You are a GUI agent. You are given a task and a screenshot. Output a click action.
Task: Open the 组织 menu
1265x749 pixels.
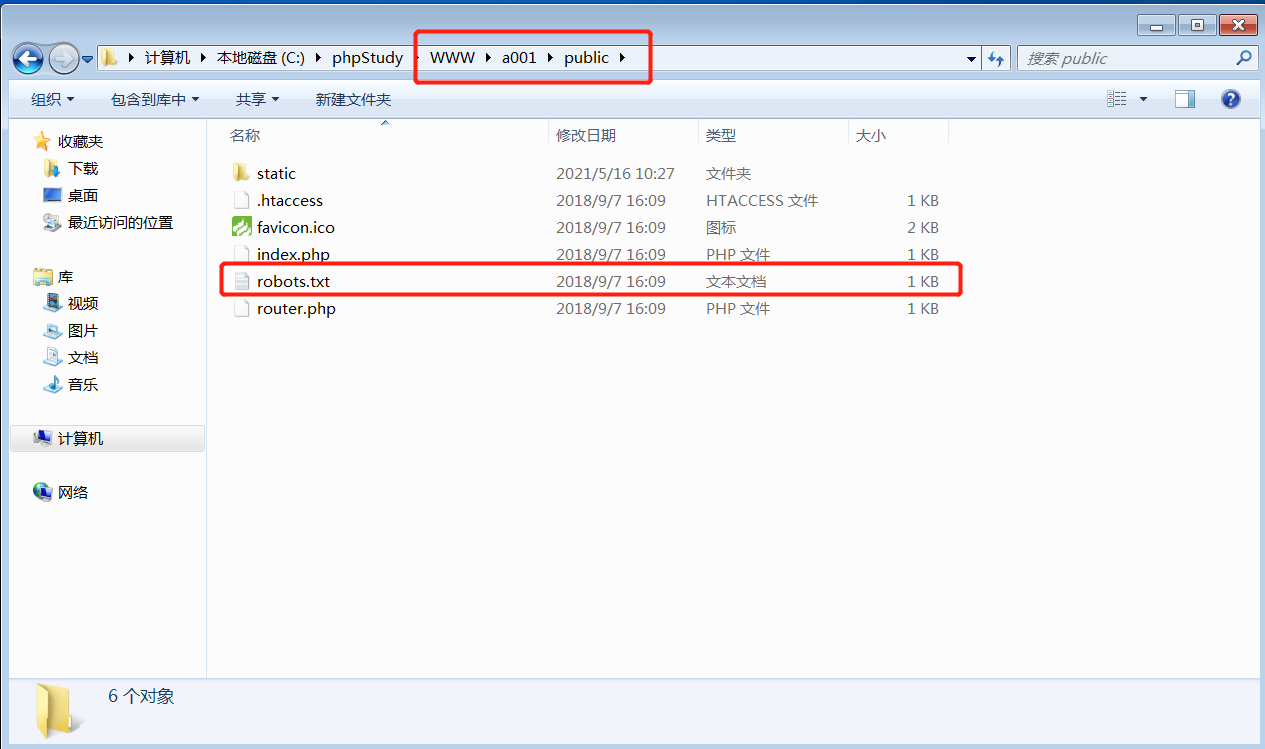52,99
